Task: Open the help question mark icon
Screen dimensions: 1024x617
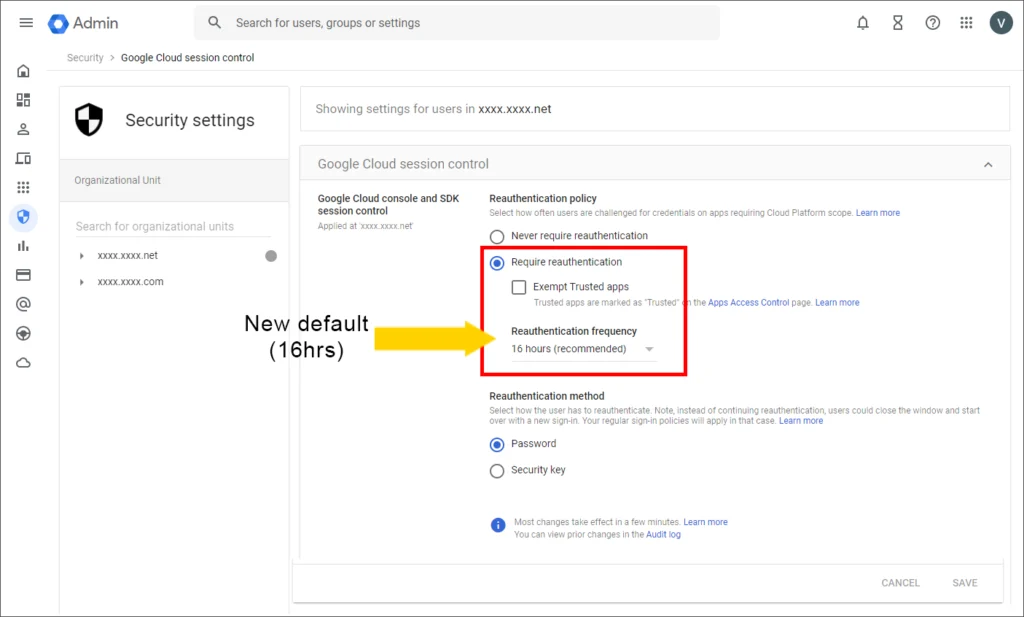Action: pyautogui.click(x=932, y=22)
